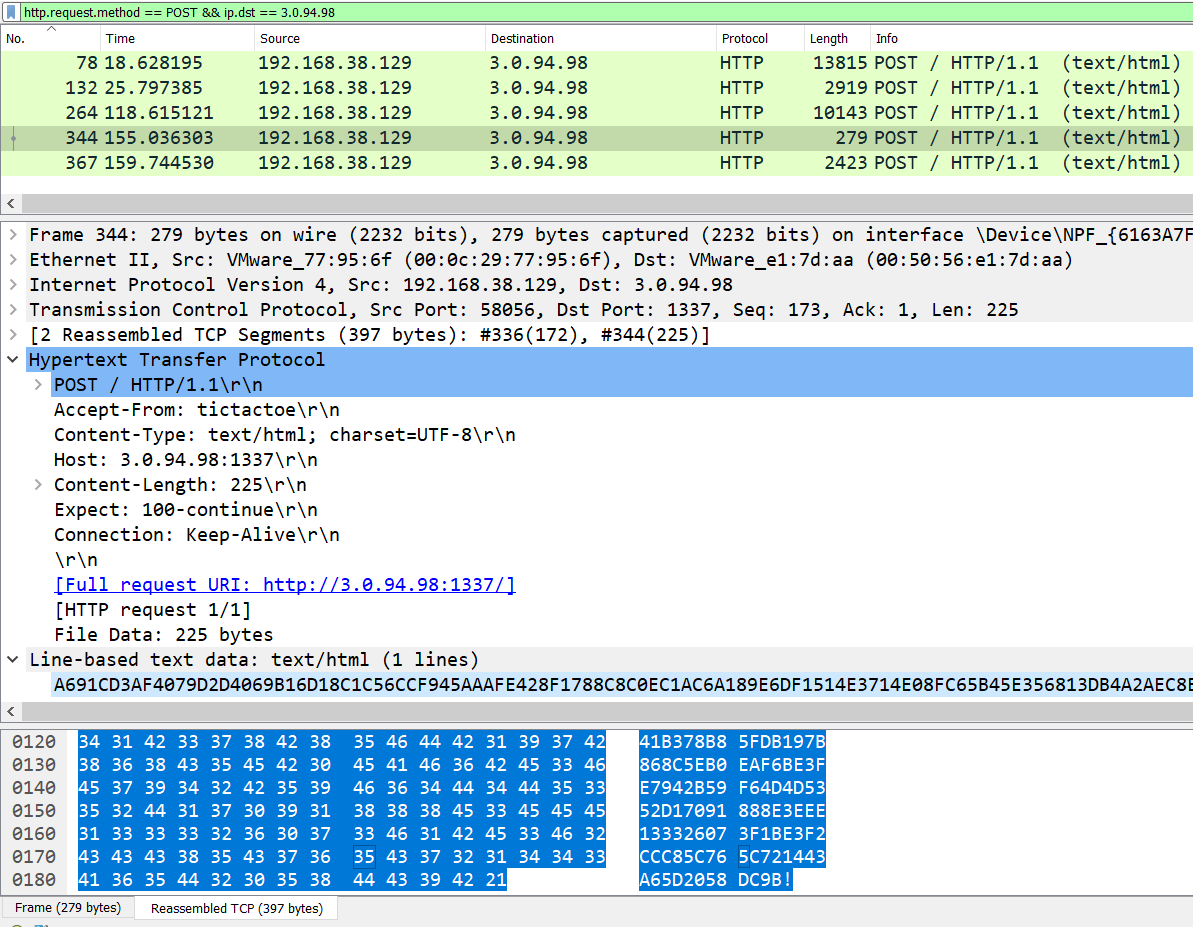Switch to the Reassembled TCP tab
The width and height of the screenshot is (1193, 927).
coord(236,908)
